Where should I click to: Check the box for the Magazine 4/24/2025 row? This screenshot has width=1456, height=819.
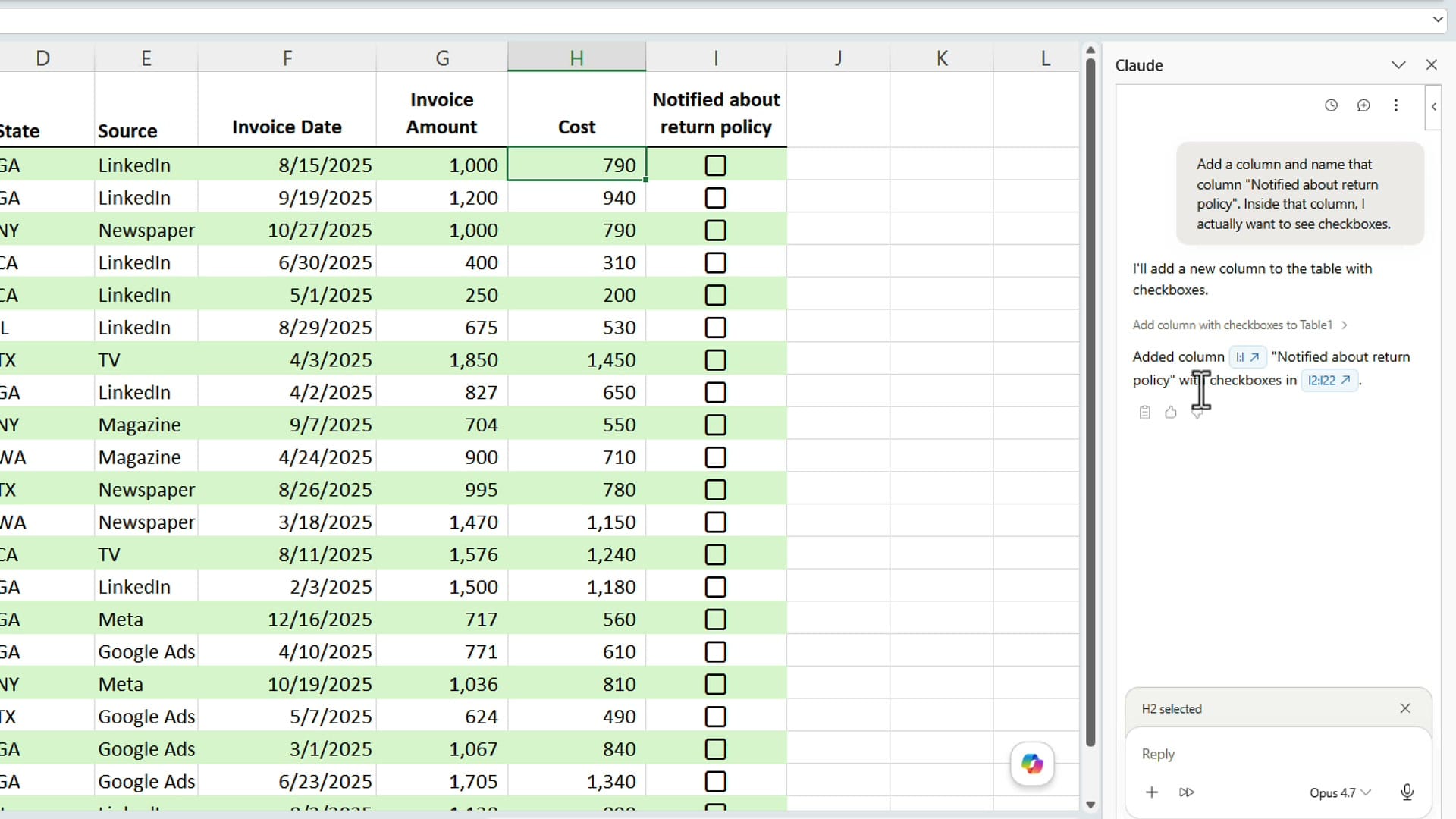click(x=715, y=457)
